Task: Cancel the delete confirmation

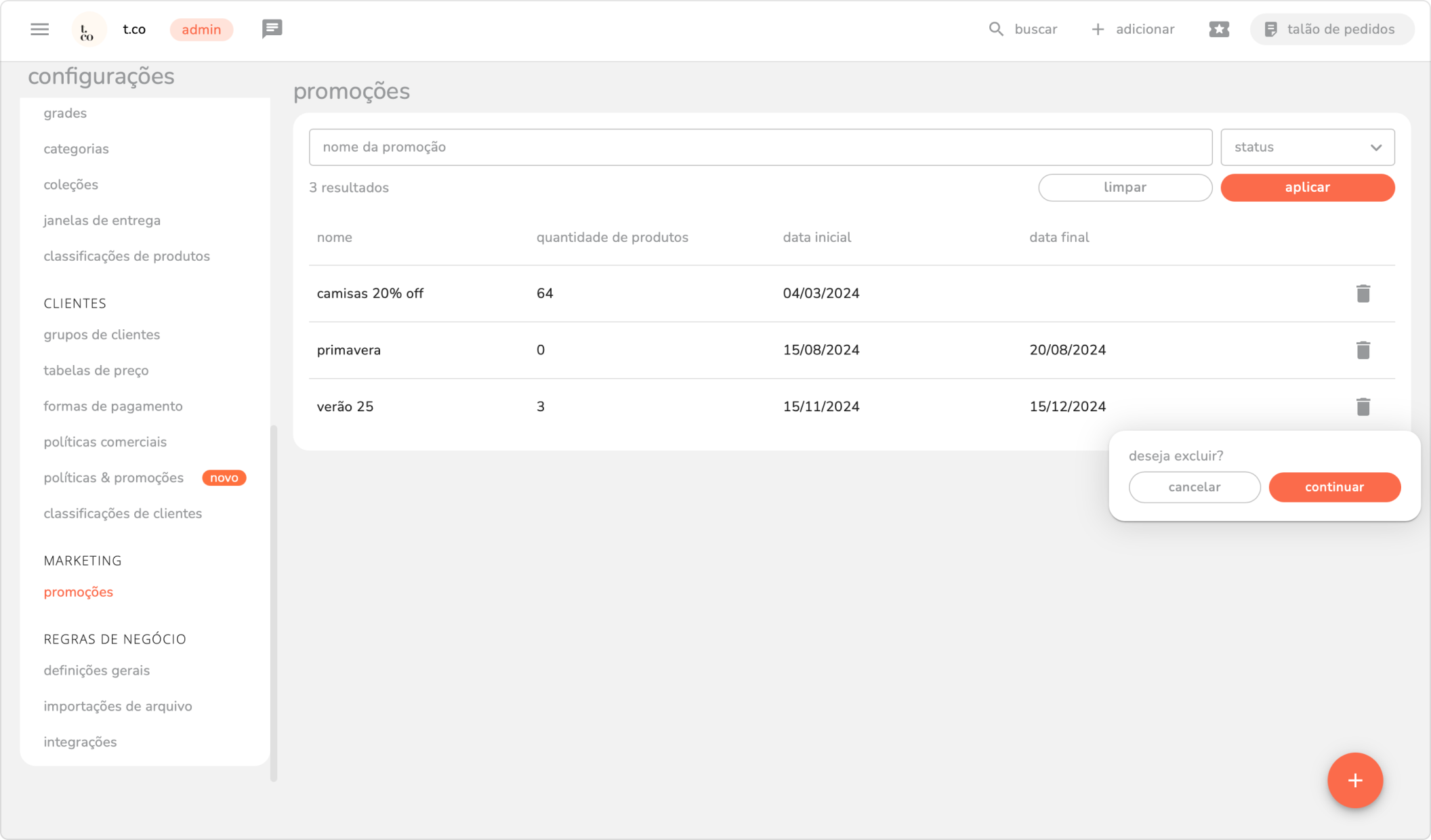Action: point(1194,487)
